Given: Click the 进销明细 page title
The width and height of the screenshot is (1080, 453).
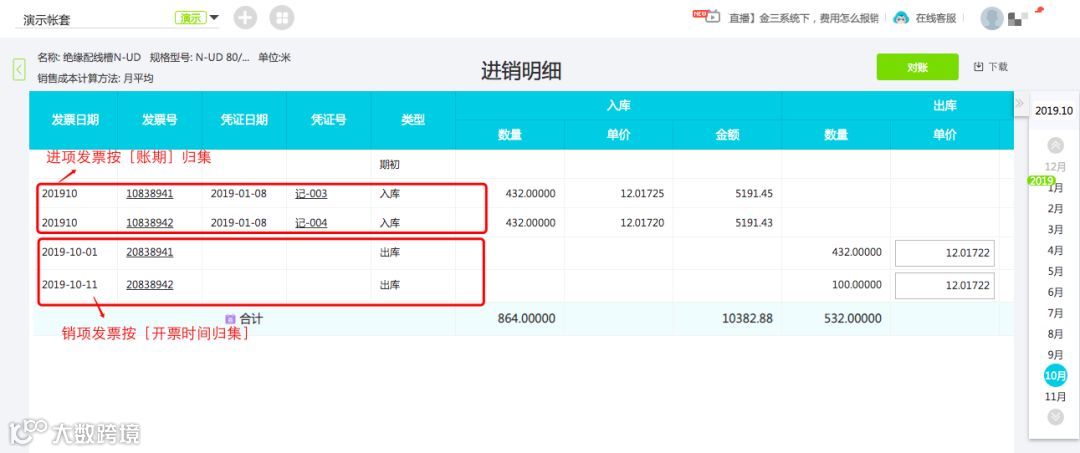Looking at the screenshot, I should coord(521,71).
